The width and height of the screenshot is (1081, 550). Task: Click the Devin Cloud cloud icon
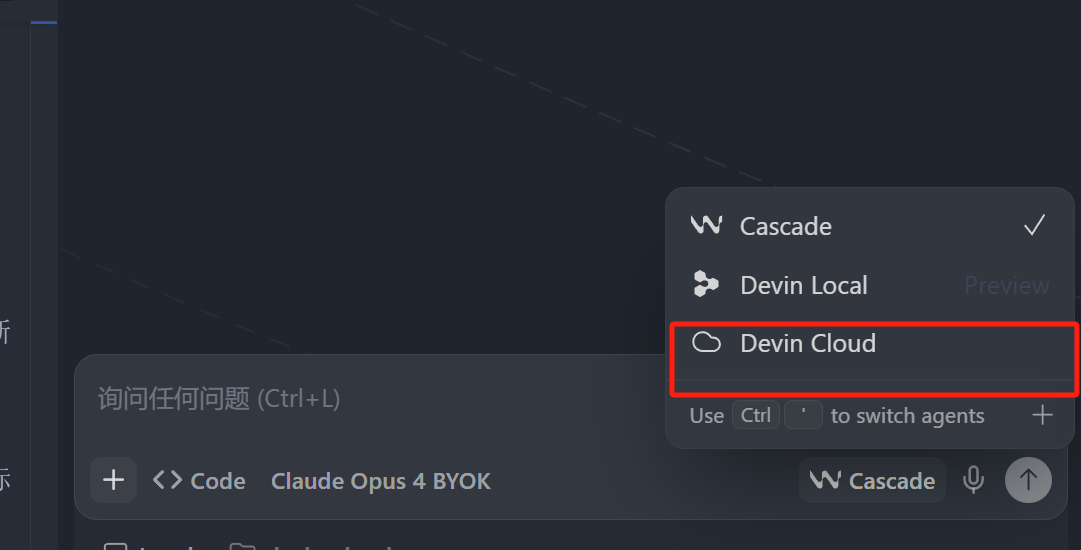(x=706, y=342)
